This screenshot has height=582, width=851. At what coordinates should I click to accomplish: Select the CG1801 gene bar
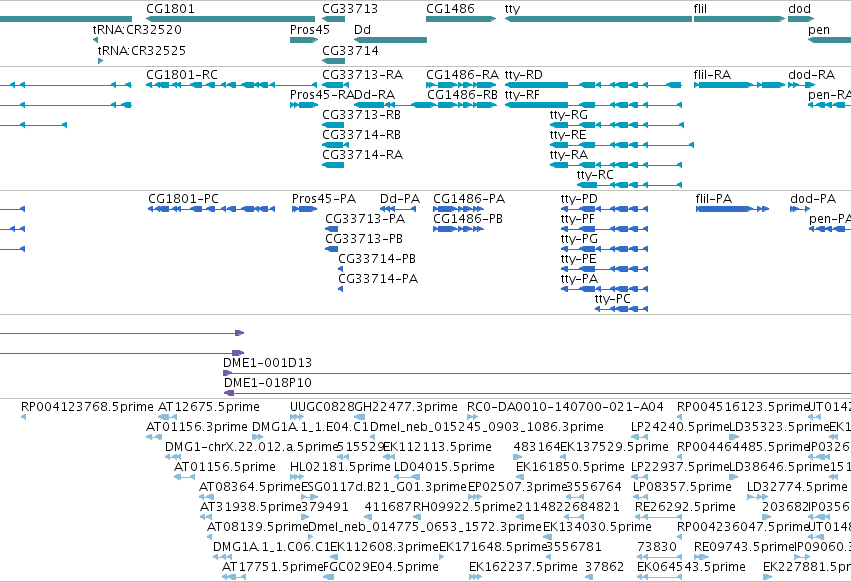[230, 19]
